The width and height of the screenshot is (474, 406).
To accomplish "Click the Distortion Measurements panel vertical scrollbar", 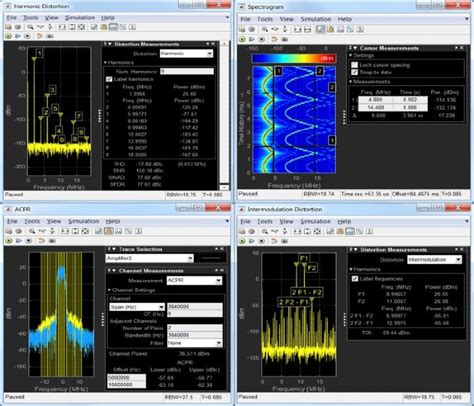I will pos(225,115).
